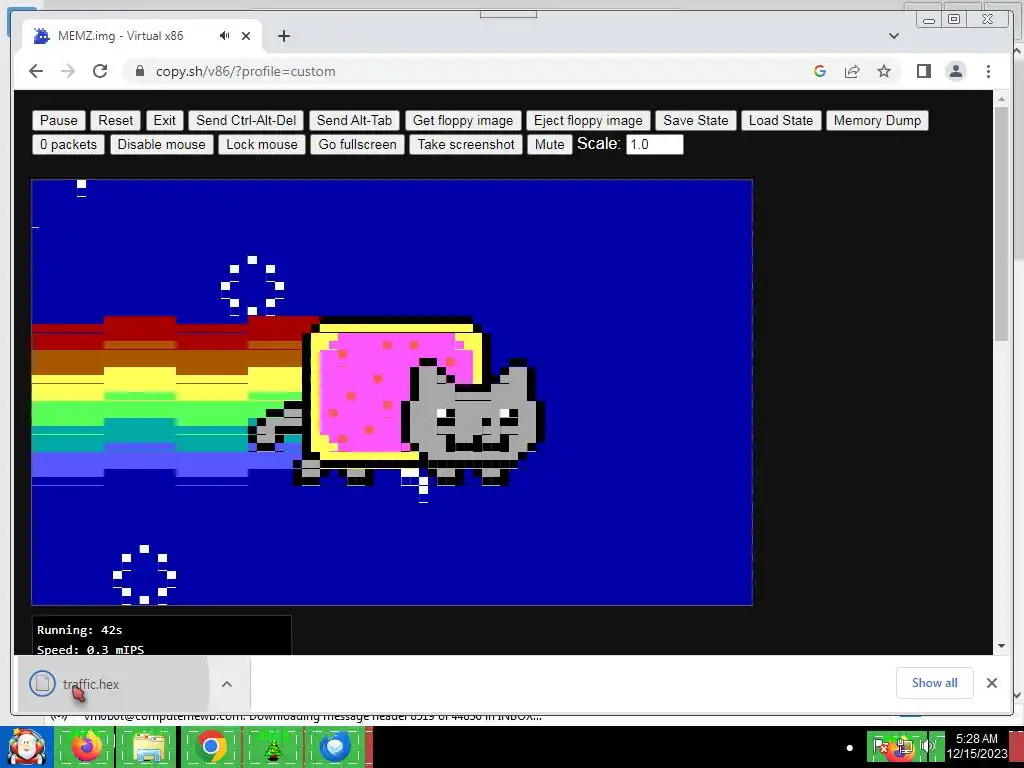Click the scrollbar down arrow
This screenshot has height=768, width=1024.
pos(1002,647)
